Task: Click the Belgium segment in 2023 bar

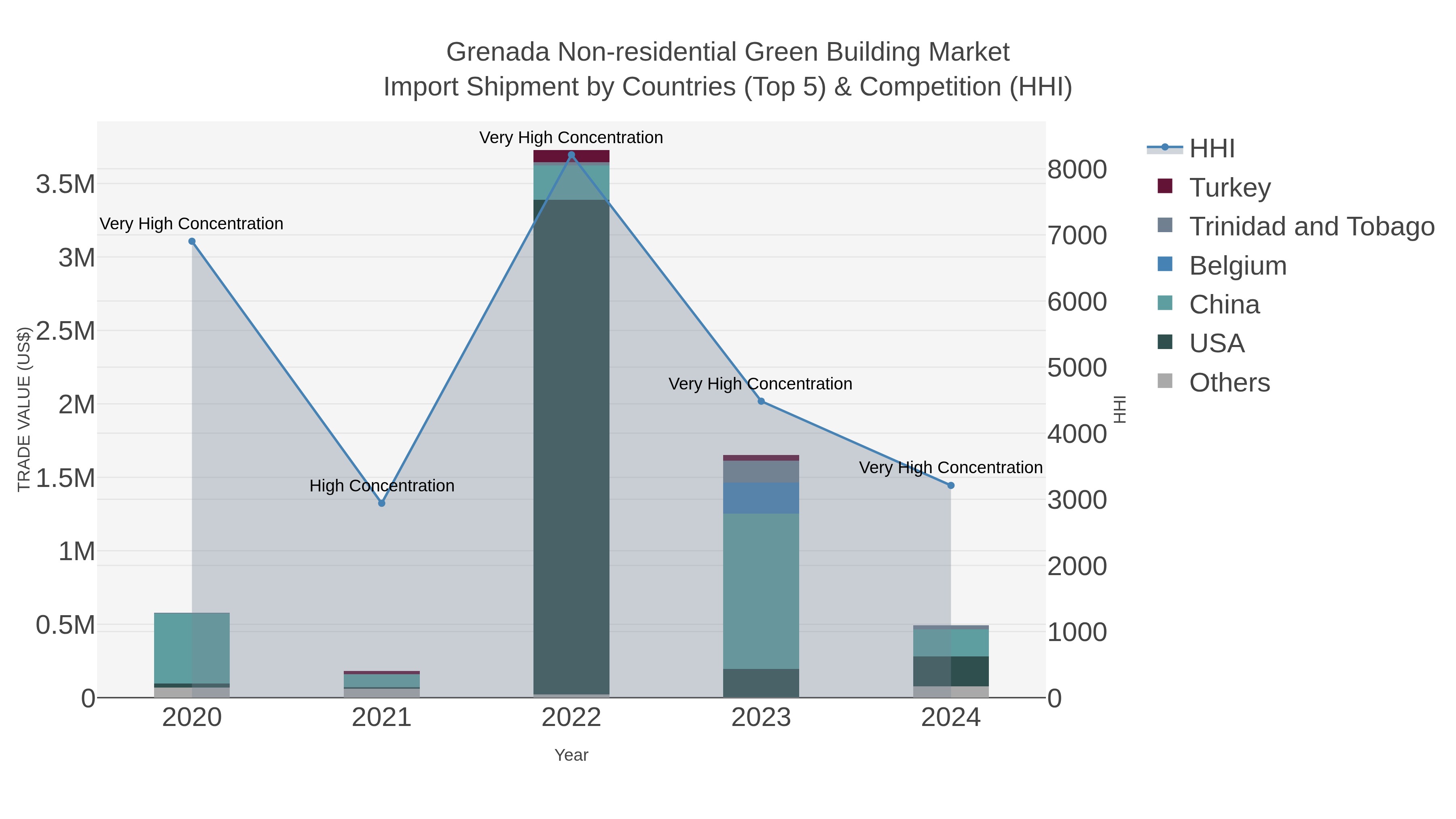Action: pyautogui.click(x=761, y=498)
